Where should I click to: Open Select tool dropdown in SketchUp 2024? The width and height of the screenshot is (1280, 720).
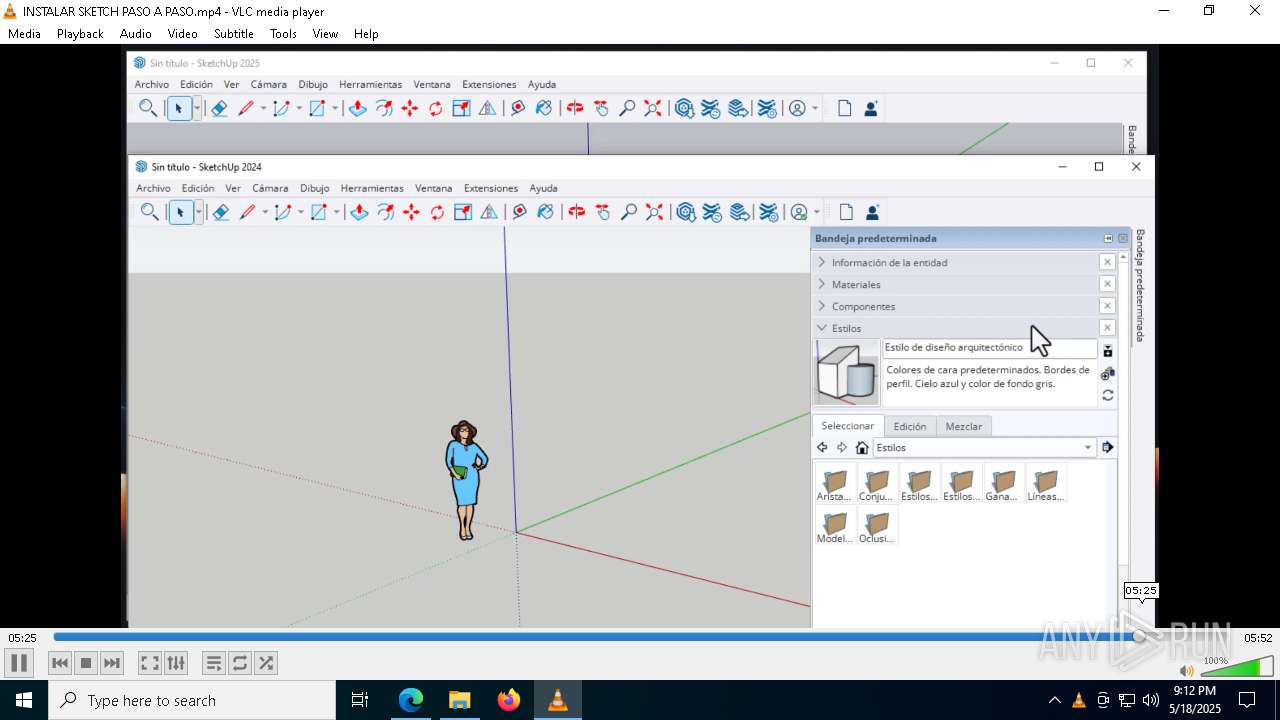tap(198, 212)
